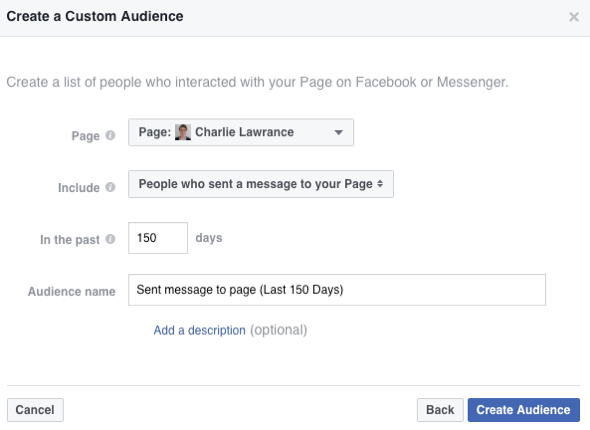
Task: Go back with the Back button
Action: point(440,410)
